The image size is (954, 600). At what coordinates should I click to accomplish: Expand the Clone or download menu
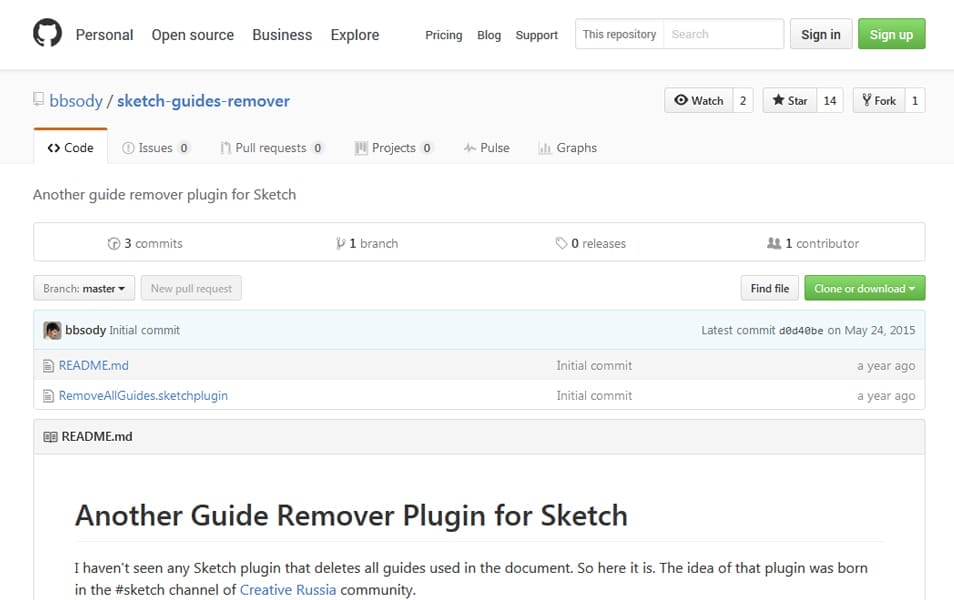pyautogui.click(x=864, y=288)
